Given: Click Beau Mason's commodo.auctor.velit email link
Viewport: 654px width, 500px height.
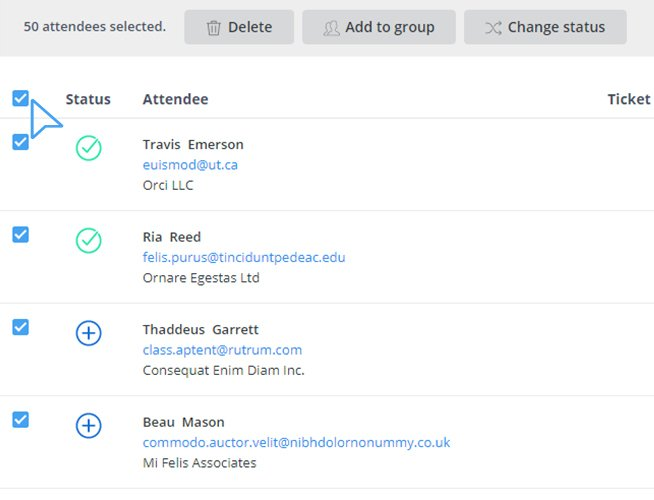Looking at the screenshot, I should point(296,442).
